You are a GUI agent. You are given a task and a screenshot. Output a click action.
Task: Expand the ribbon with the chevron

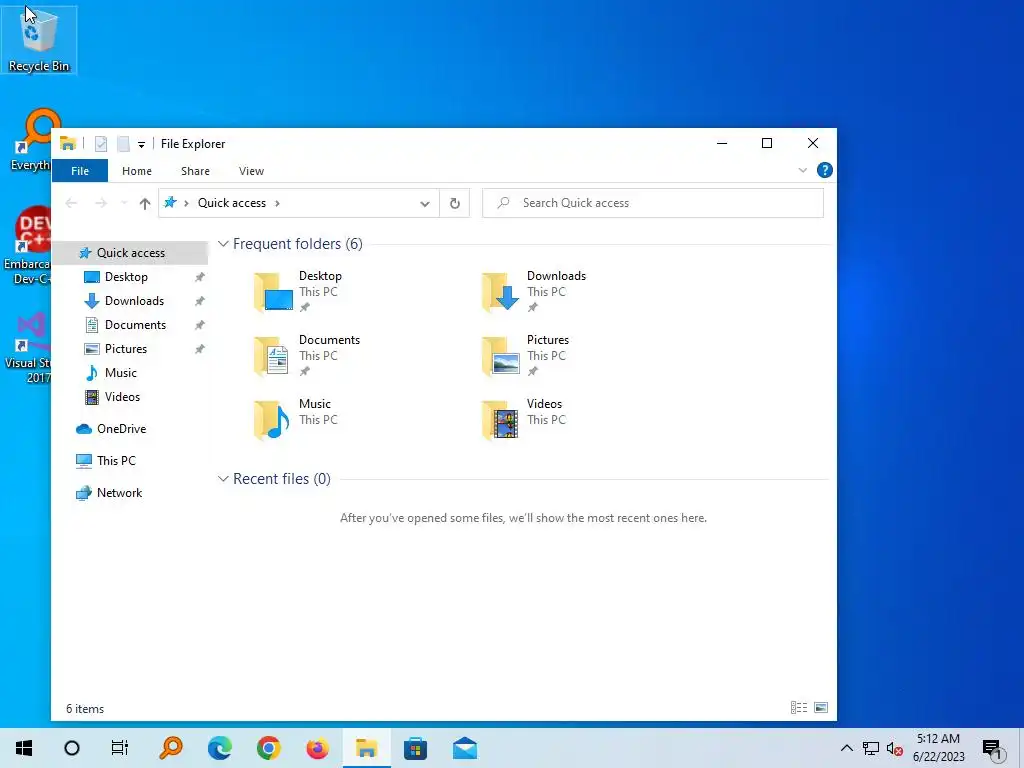(803, 170)
